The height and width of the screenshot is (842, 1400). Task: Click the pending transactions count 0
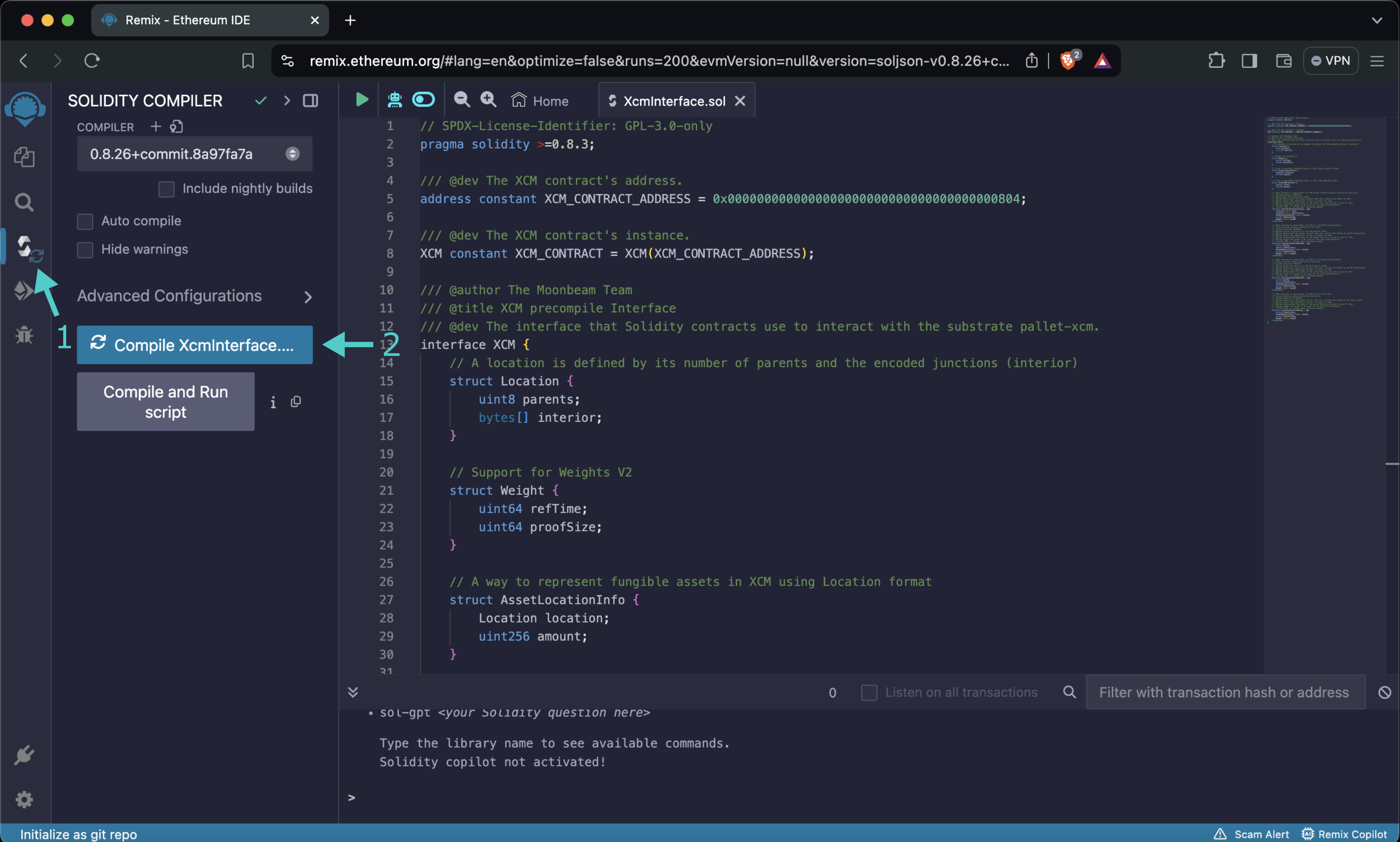tap(832, 693)
